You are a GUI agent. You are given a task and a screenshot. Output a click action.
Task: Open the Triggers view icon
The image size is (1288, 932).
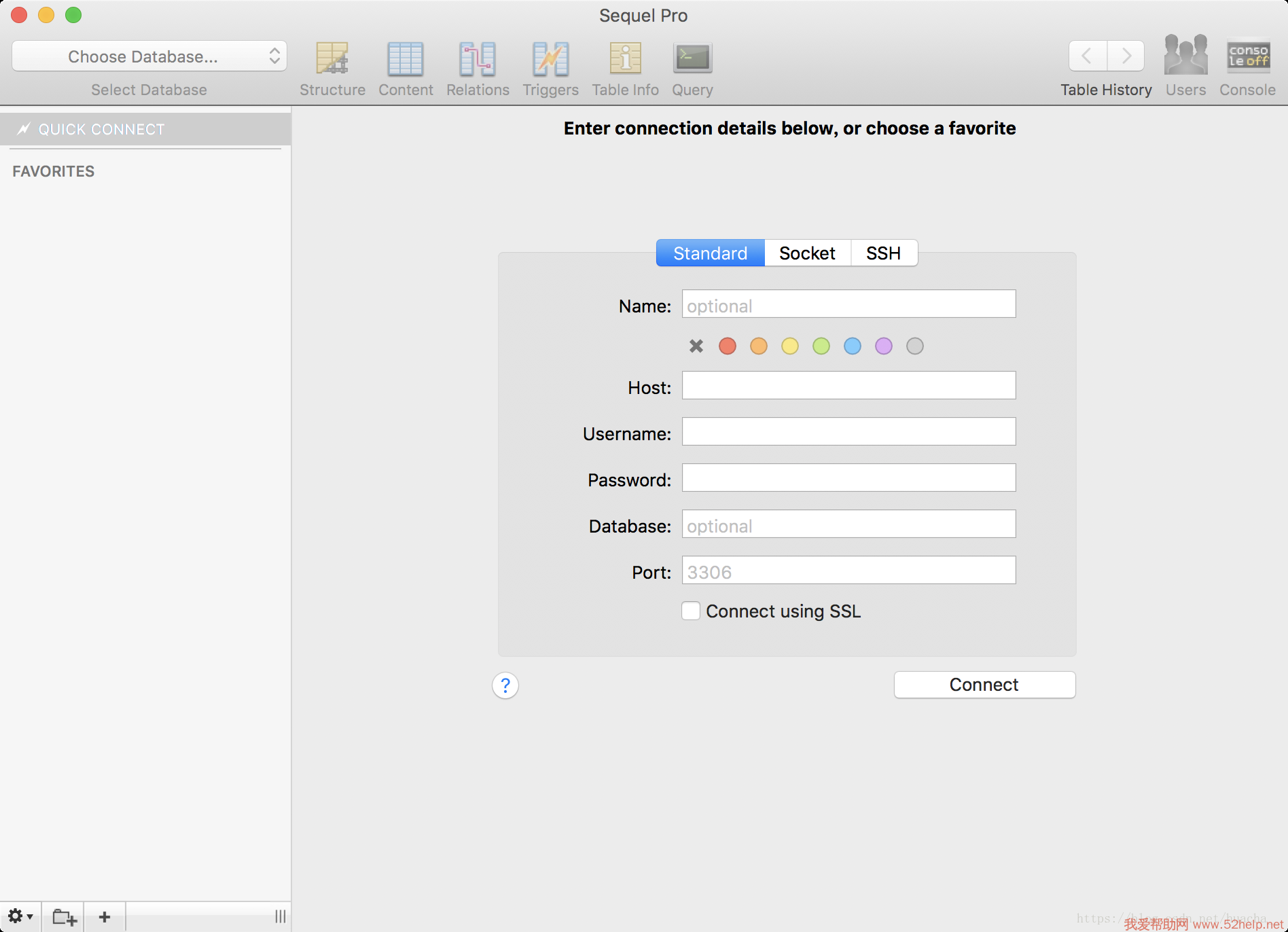coord(550,59)
